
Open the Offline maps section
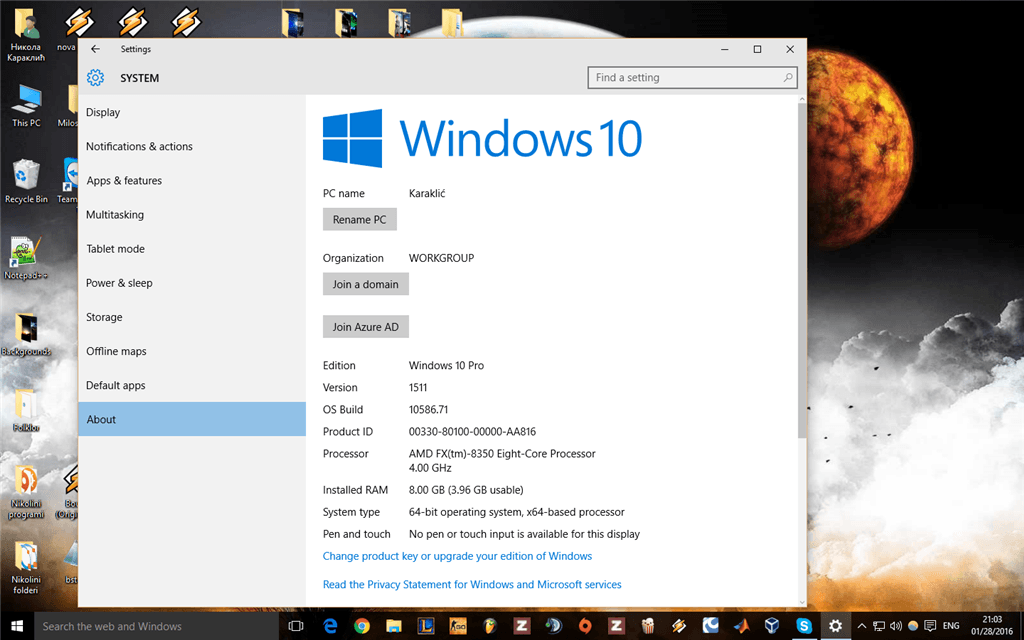[191, 351]
